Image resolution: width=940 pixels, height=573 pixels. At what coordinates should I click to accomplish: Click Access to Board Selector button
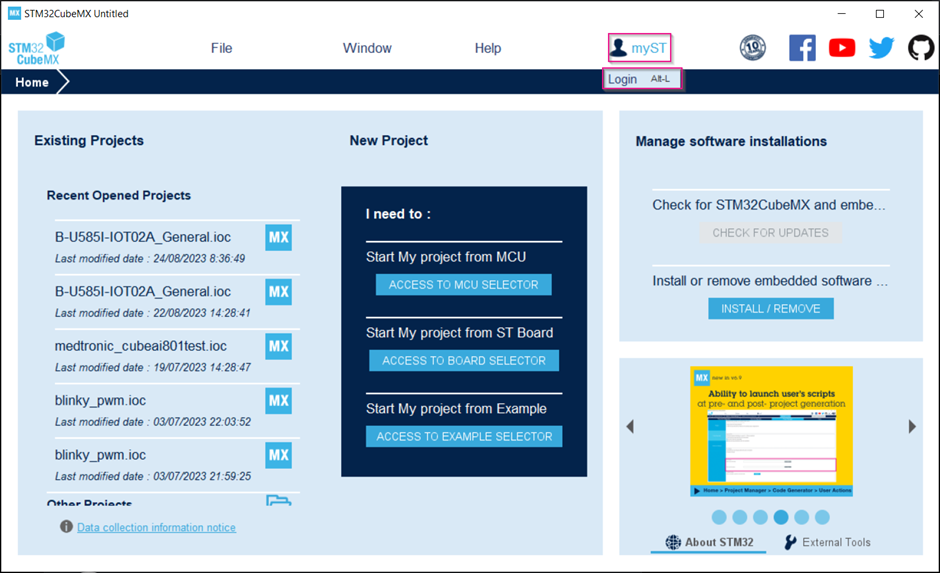click(464, 361)
